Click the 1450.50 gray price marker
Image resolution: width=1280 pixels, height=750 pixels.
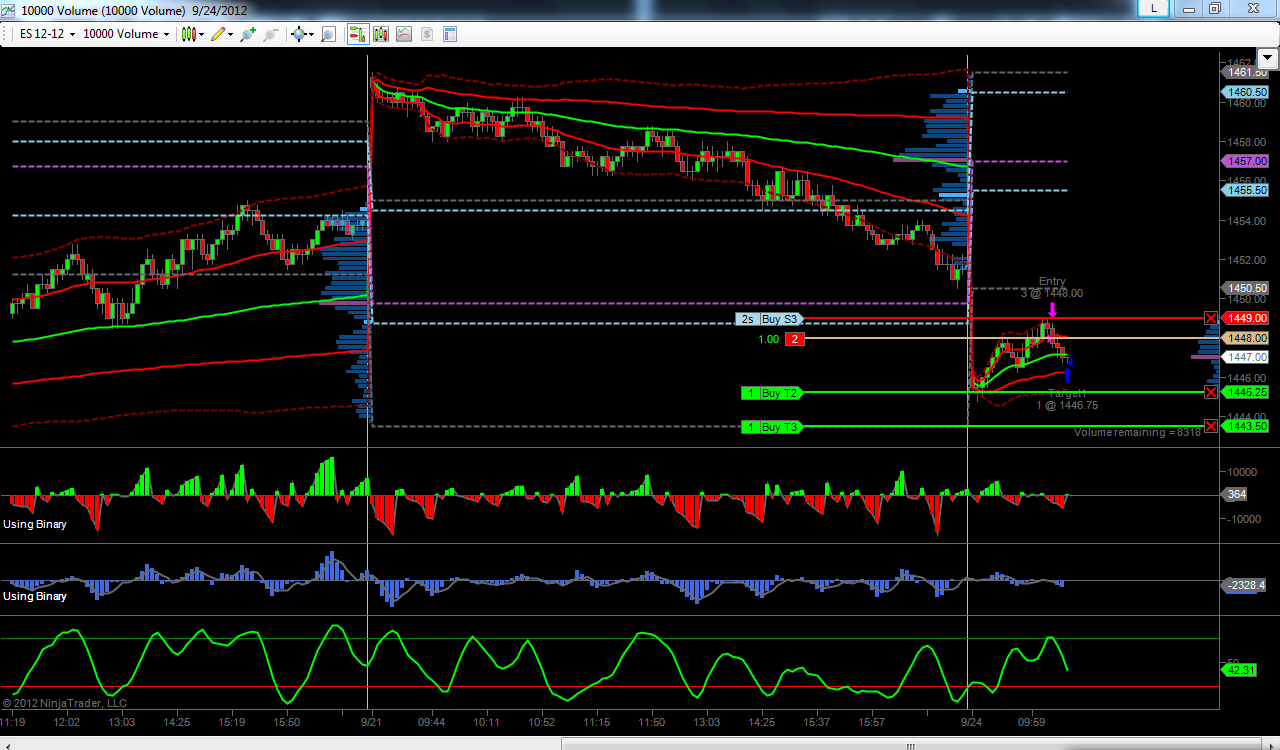click(x=1244, y=288)
